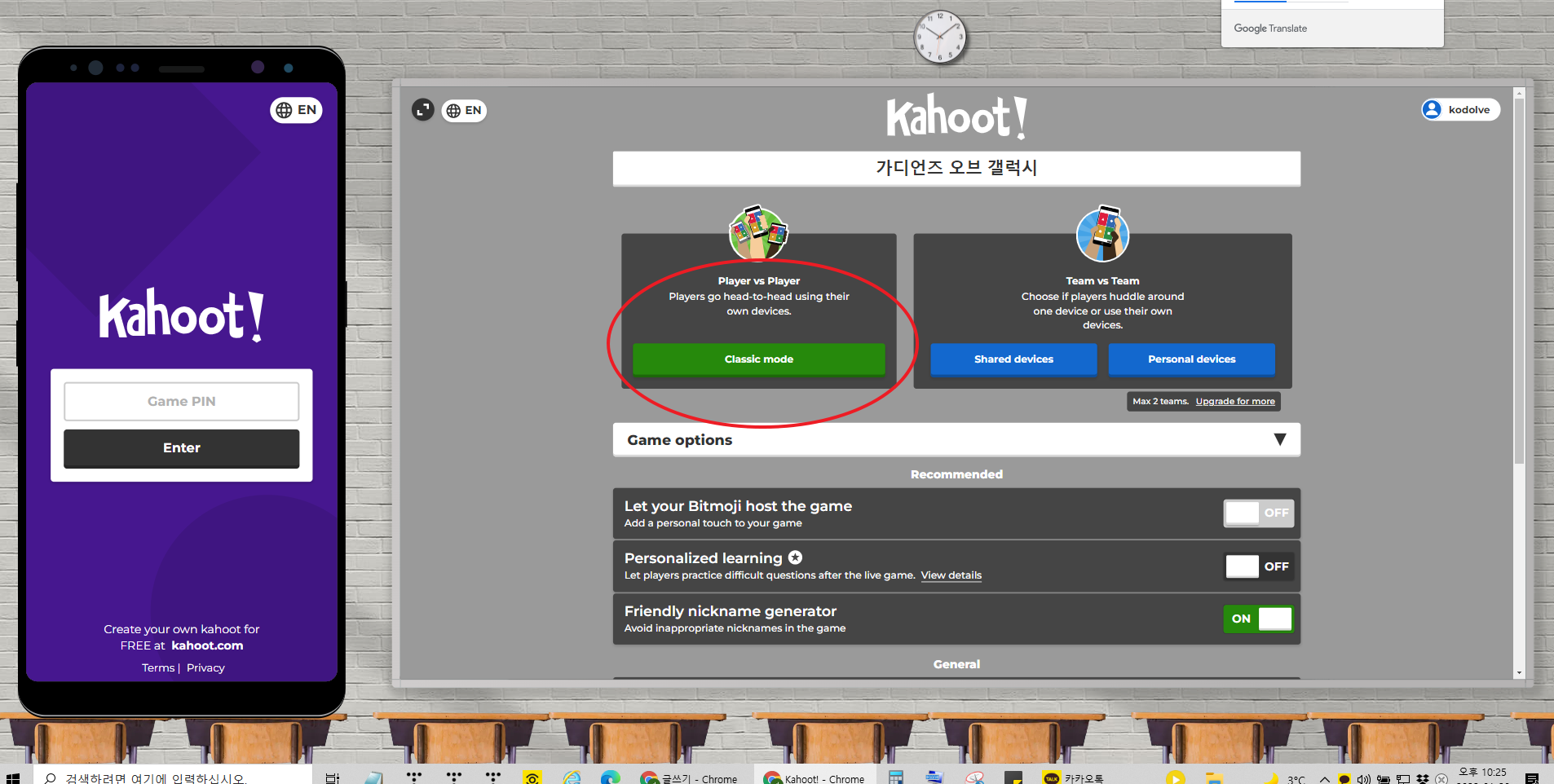The width and height of the screenshot is (1554, 784).
Task: Start the game in Classic mode
Action: [x=759, y=359]
